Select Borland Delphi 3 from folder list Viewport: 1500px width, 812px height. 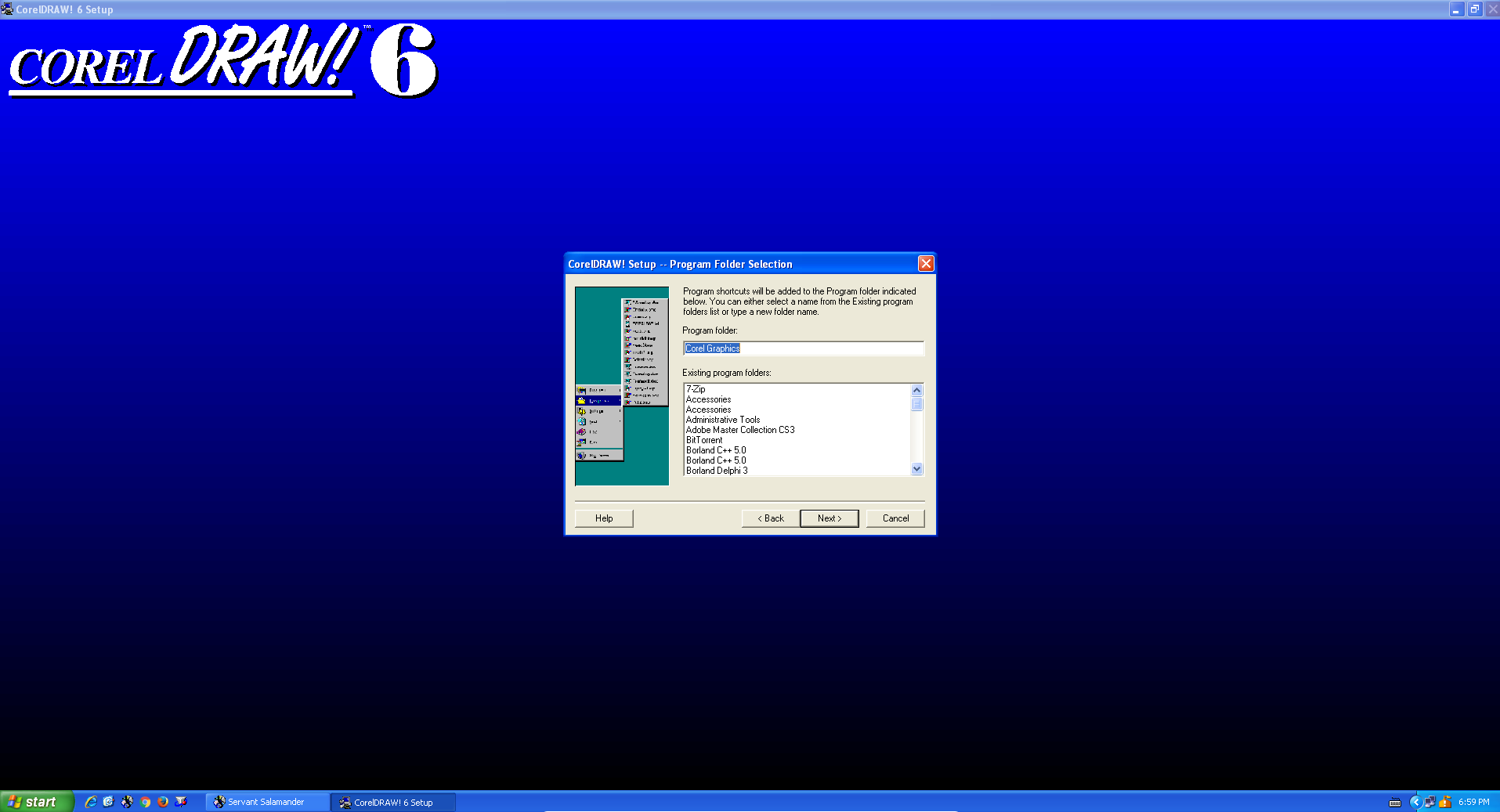(717, 471)
